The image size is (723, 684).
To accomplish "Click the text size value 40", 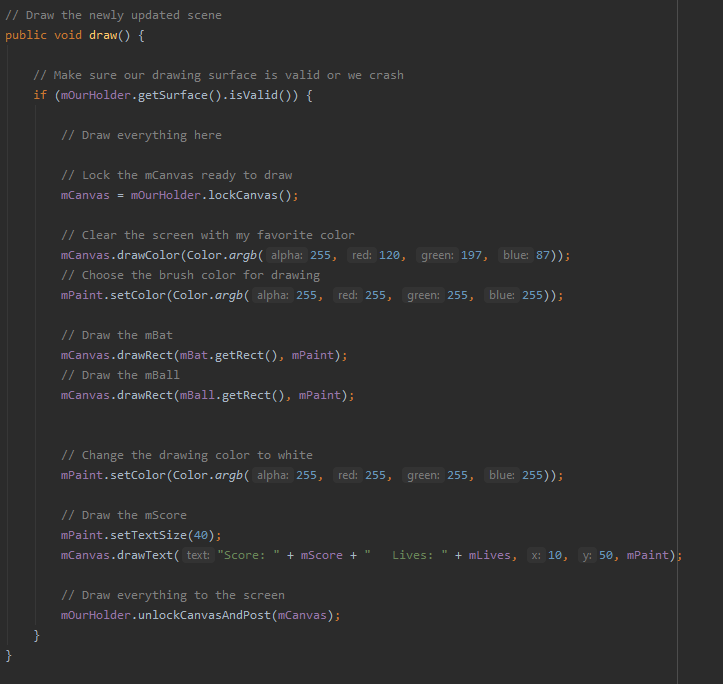I will coord(201,535).
